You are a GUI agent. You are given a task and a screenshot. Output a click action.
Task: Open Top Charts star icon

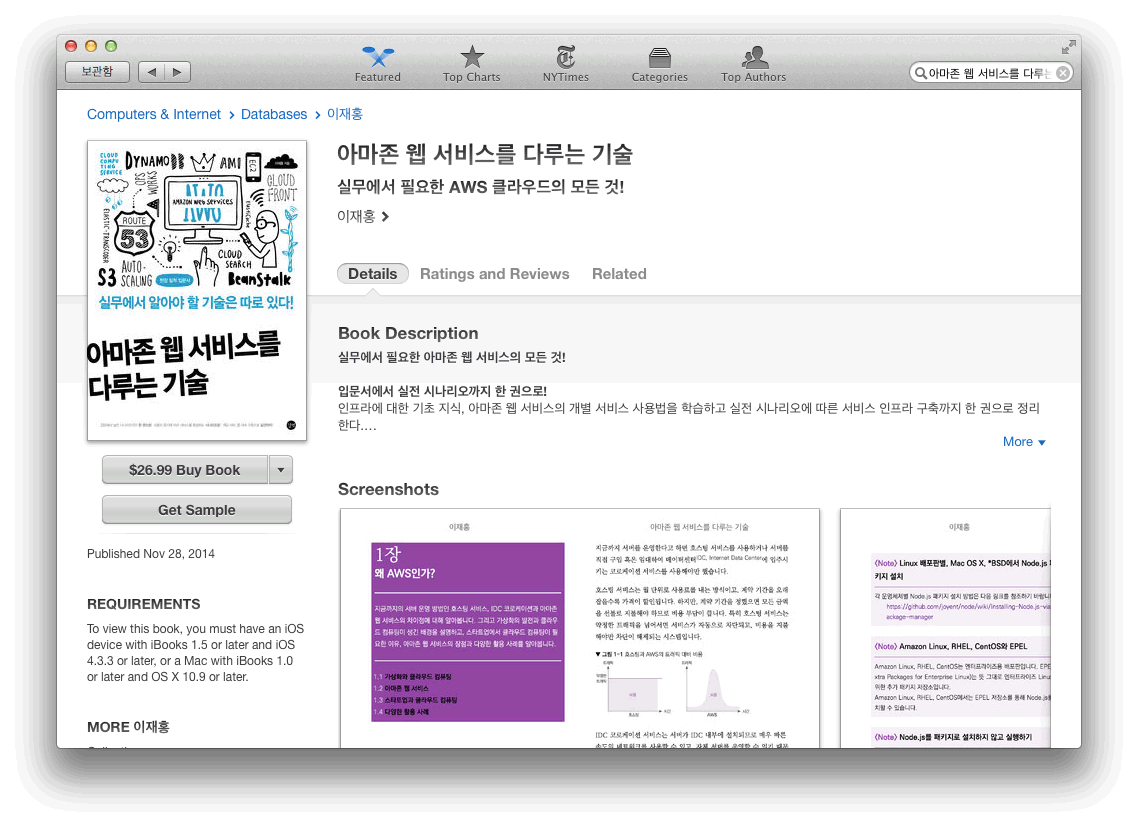471,58
